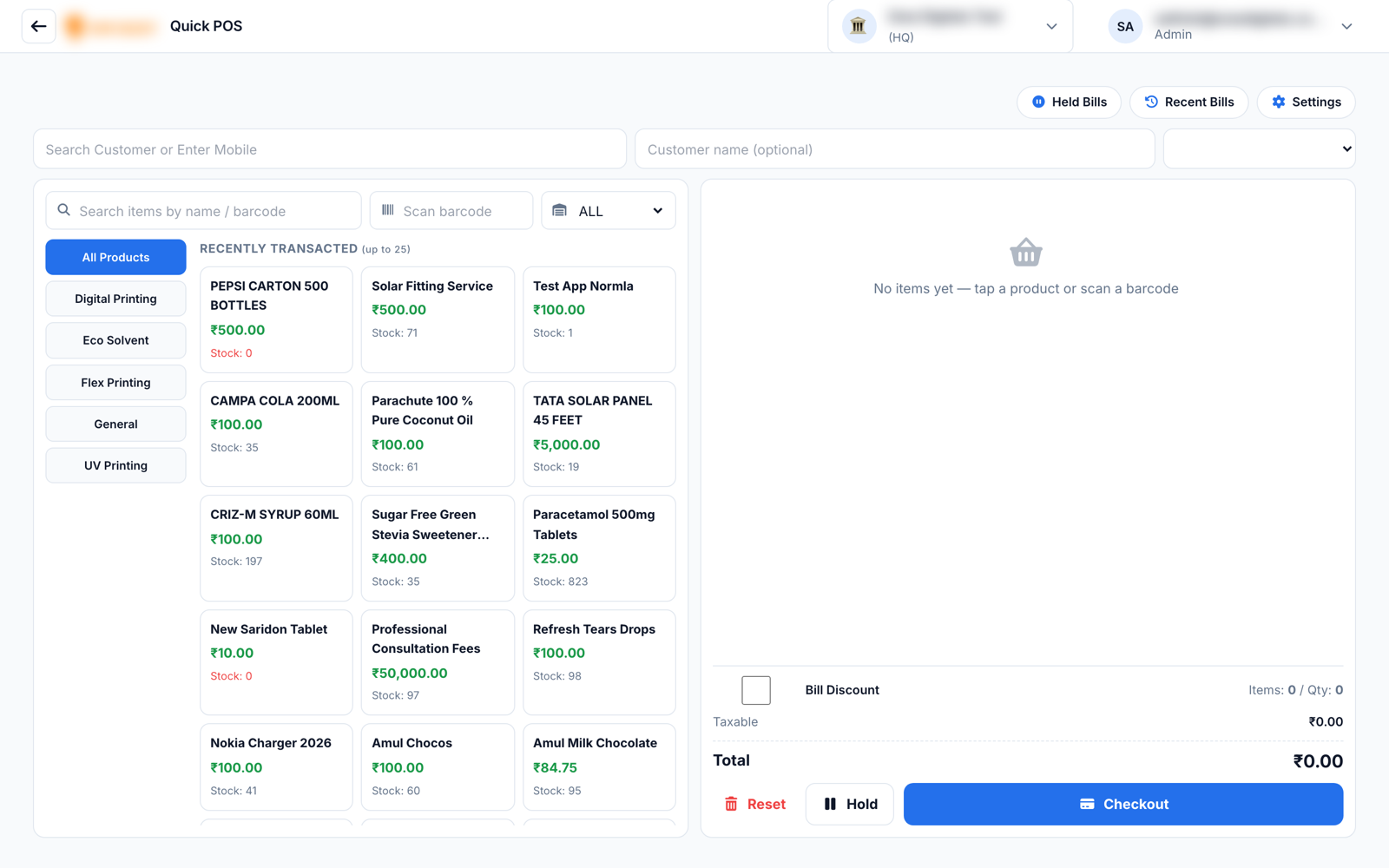Open Held Bills
Screen dimensions: 1389x868
1069,102
